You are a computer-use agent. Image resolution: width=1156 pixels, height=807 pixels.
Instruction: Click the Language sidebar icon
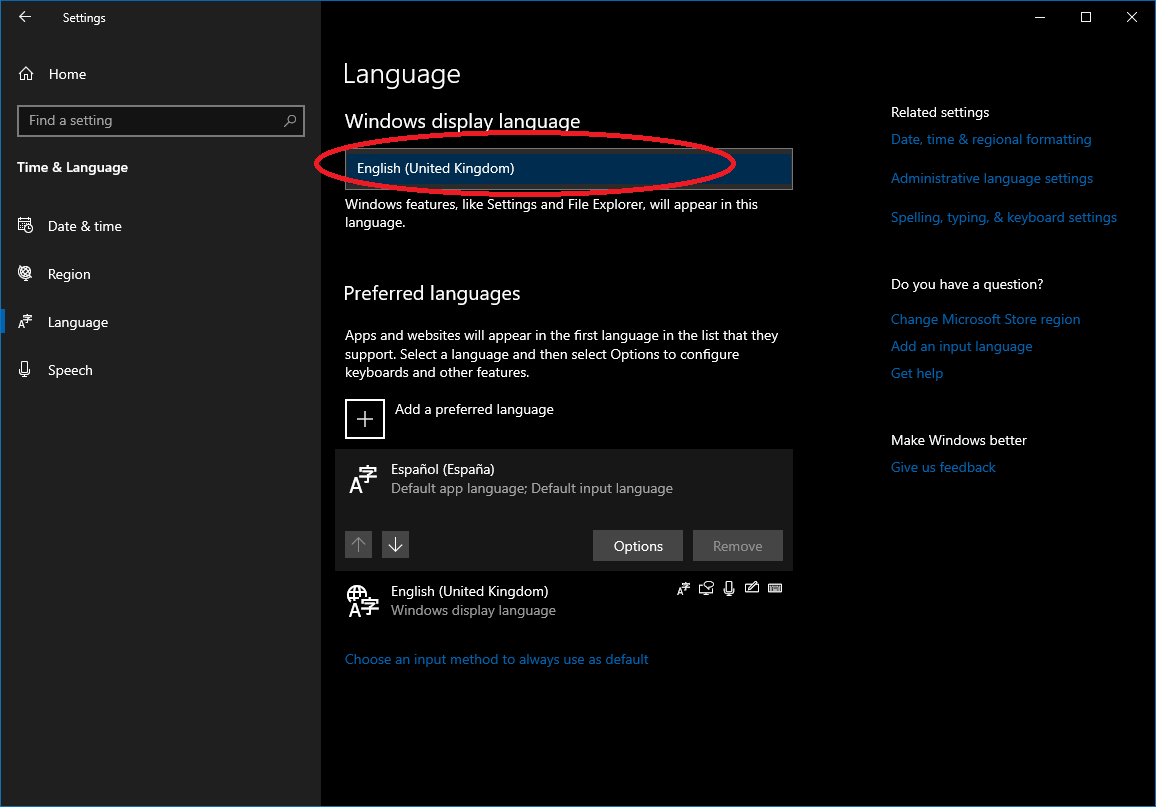point(25,321)
